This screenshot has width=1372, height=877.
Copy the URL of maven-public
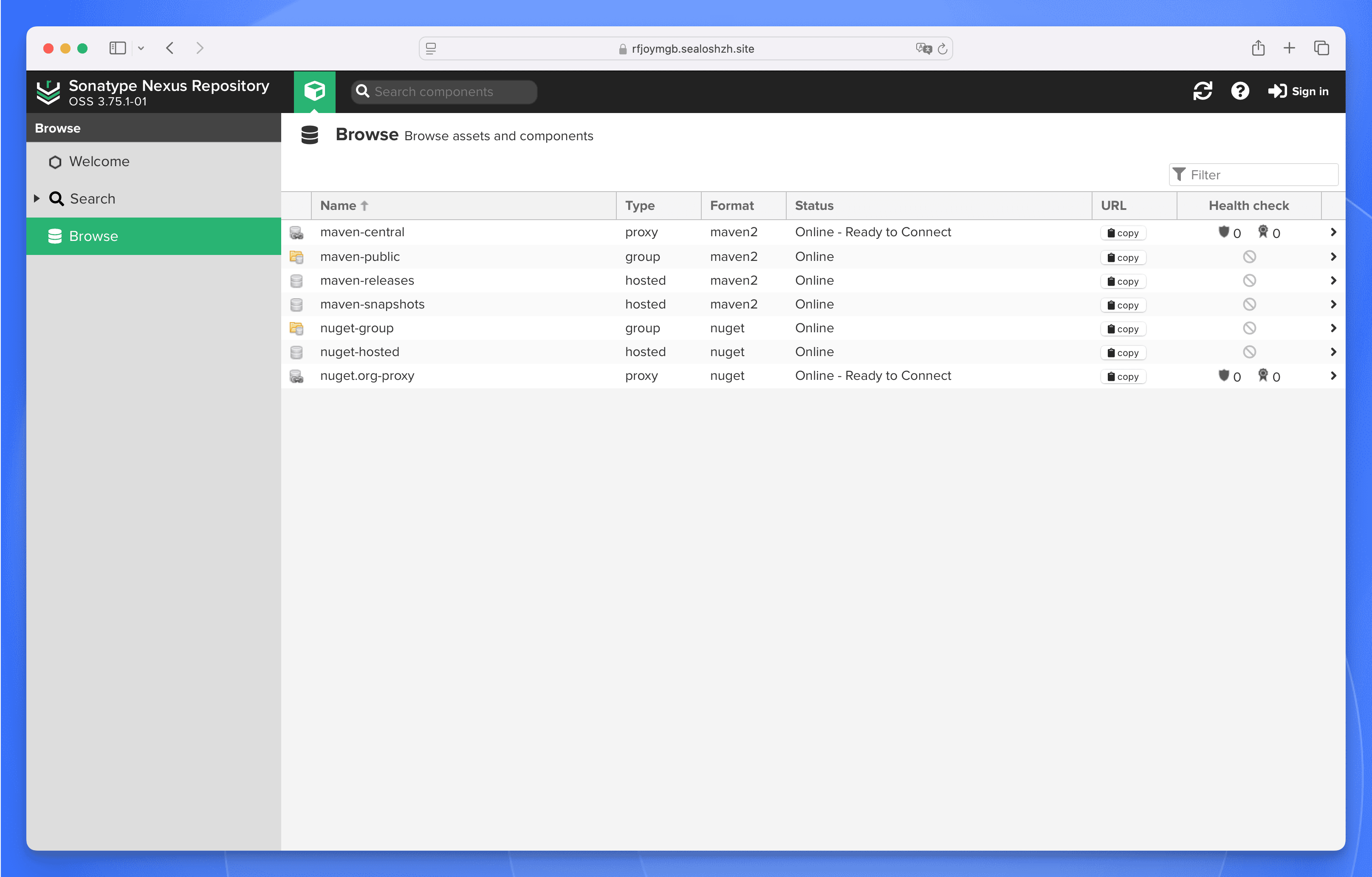[1122, 257]
